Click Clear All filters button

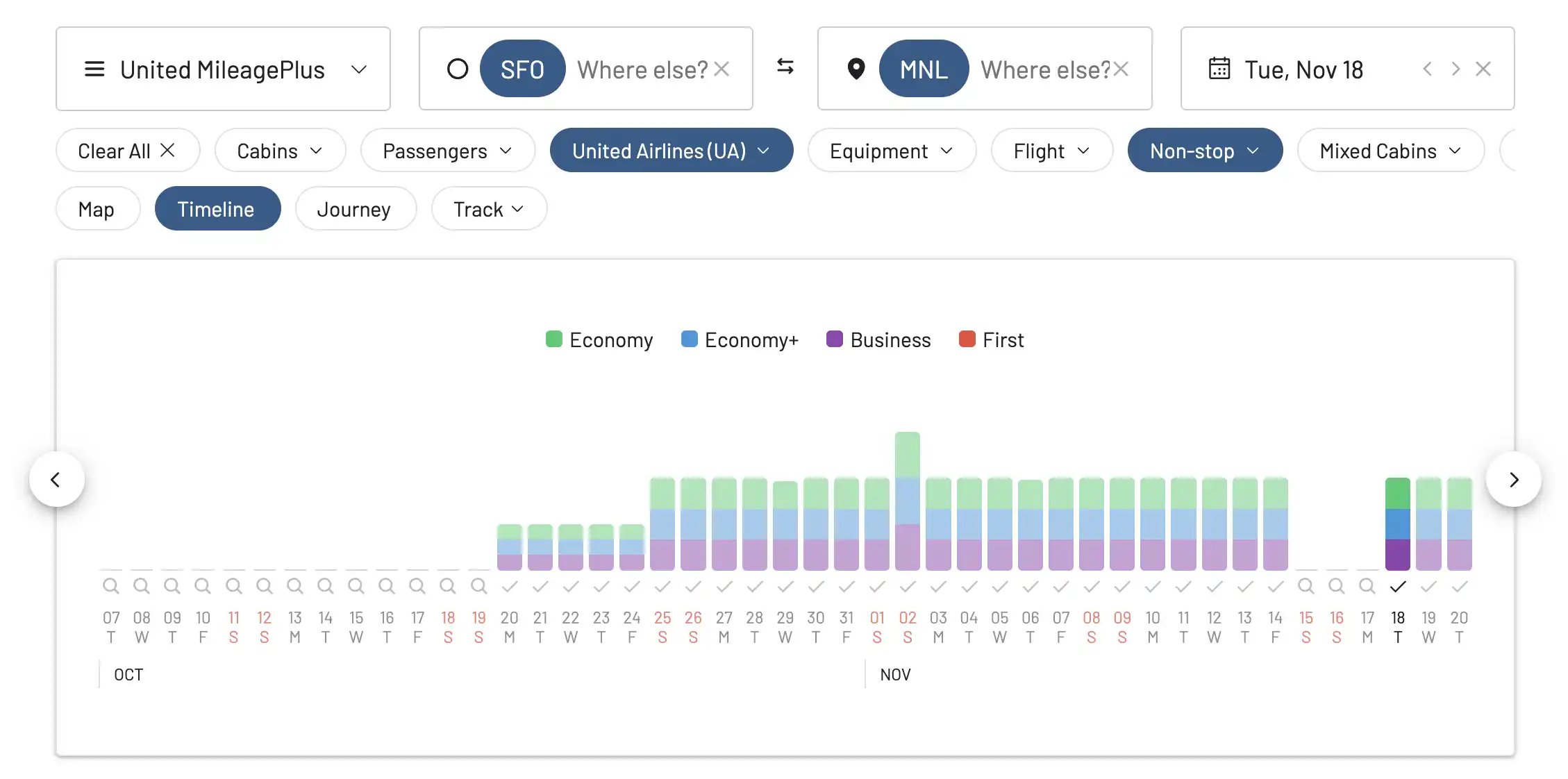tap(128, 151)
